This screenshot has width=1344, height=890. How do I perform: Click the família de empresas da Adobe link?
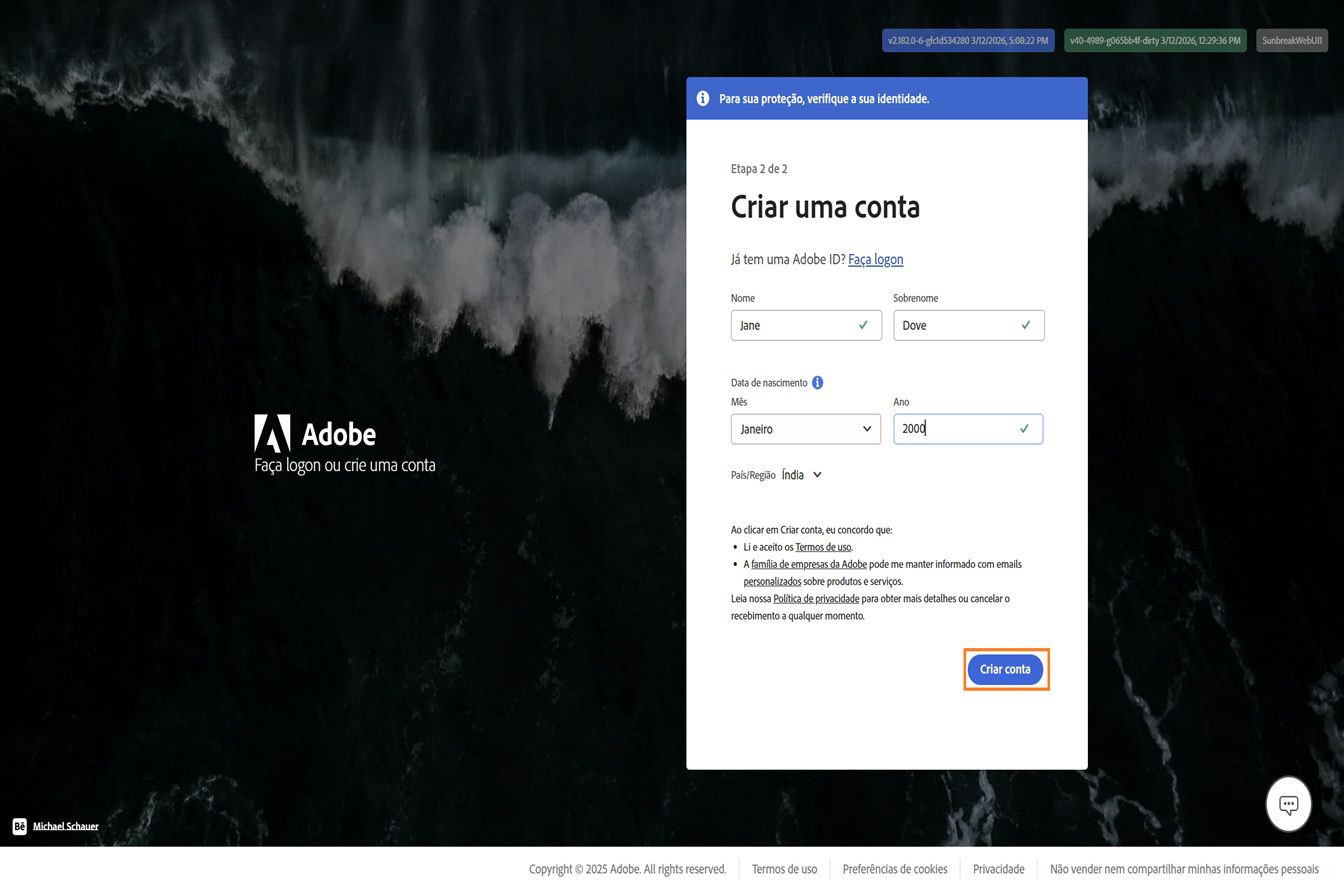[x=809, y=564]
